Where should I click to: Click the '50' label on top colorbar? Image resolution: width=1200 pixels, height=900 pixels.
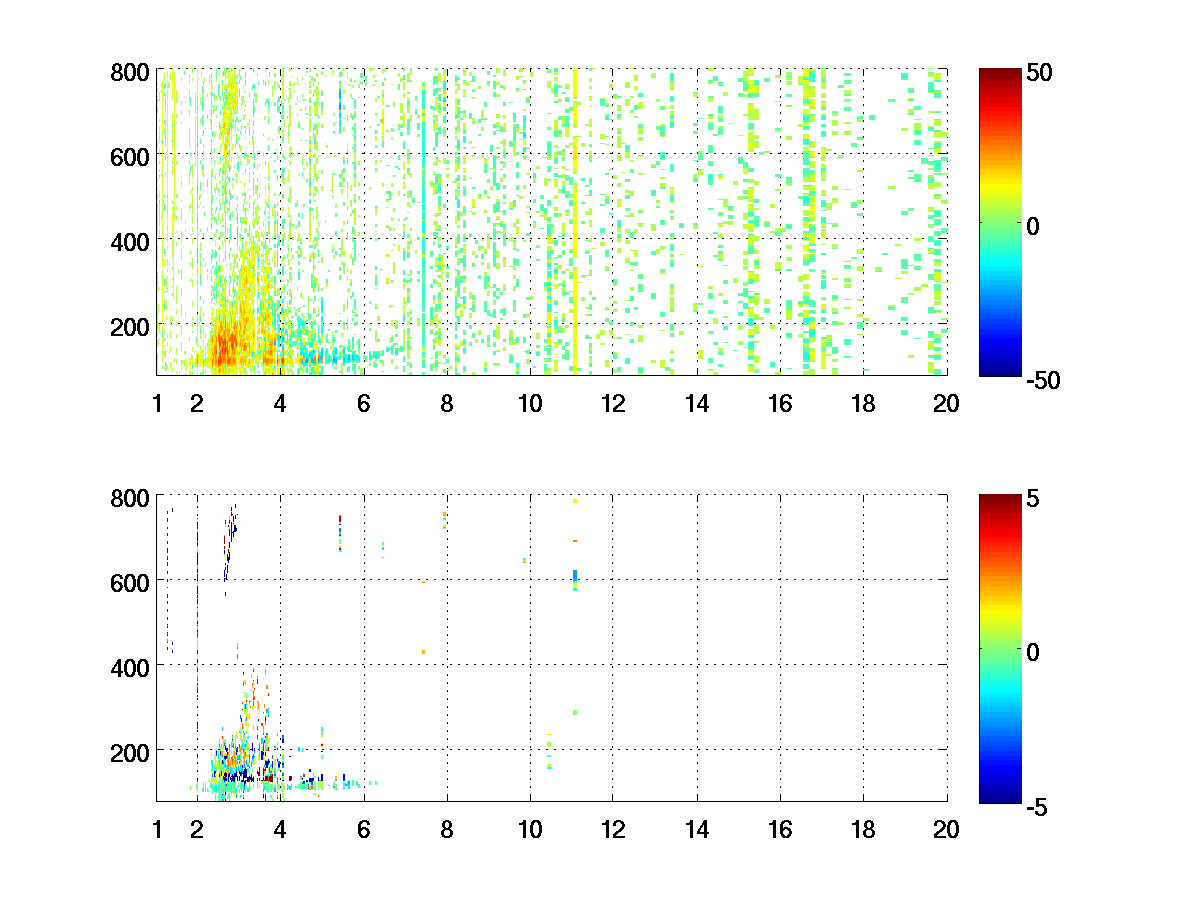coord(1038,72)
